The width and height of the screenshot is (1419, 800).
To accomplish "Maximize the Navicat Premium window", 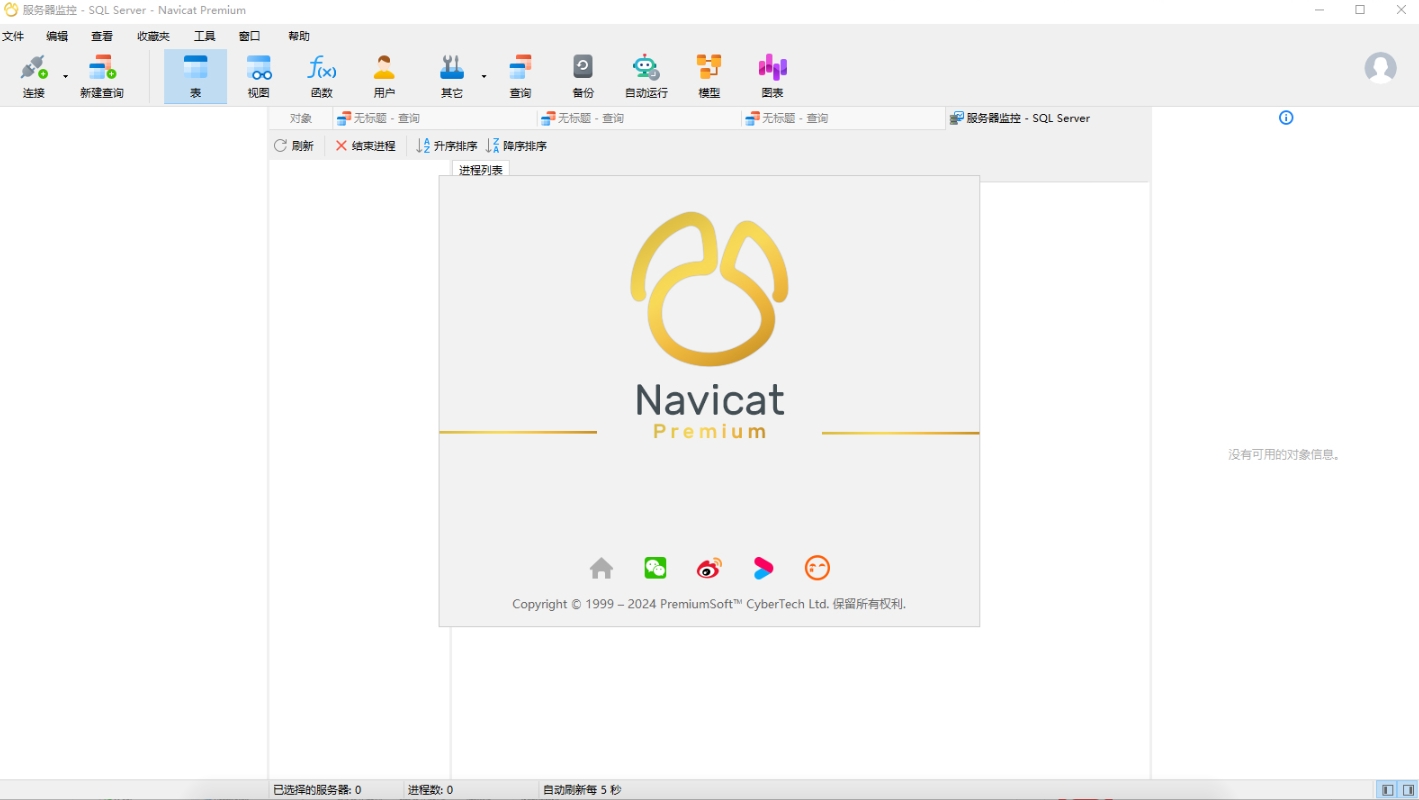I will [x=1360, y=10].
